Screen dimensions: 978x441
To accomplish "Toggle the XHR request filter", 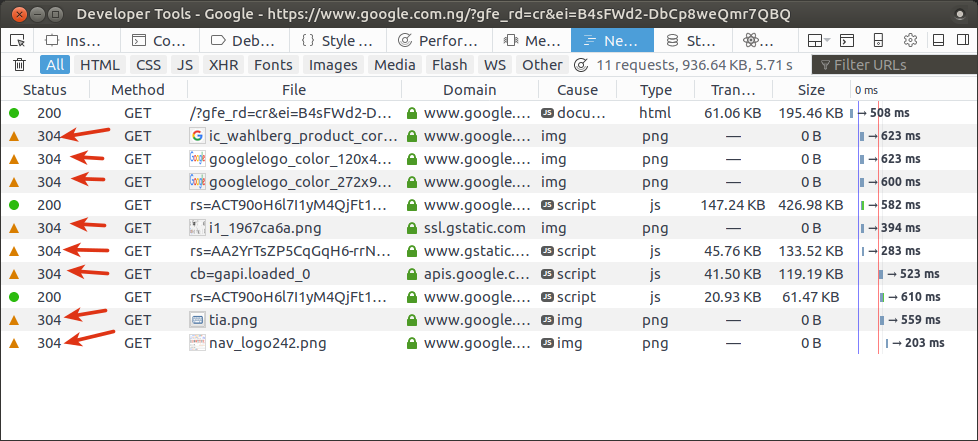I will click(221, 65).
